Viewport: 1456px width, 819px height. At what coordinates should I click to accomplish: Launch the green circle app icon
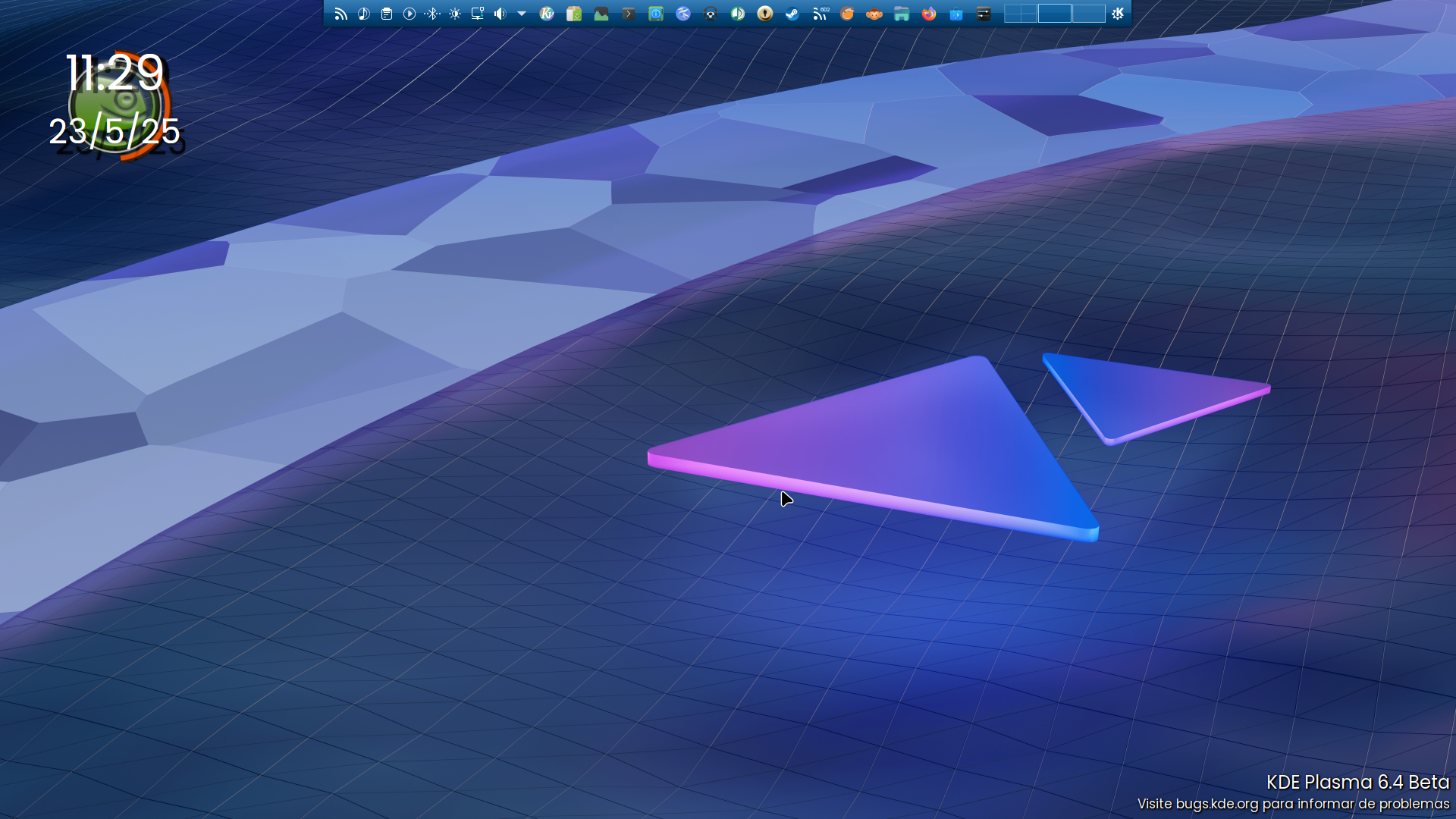tap(738, 14)
